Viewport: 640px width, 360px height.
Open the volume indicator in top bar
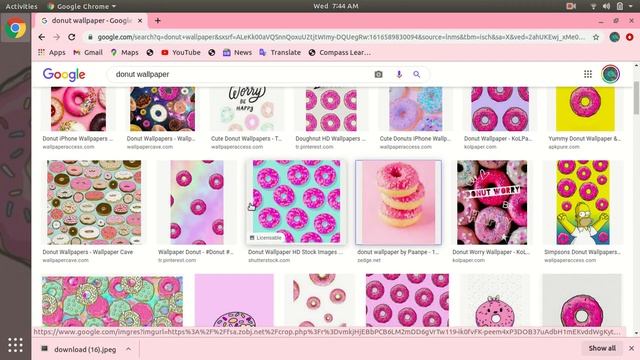(607, 6)
